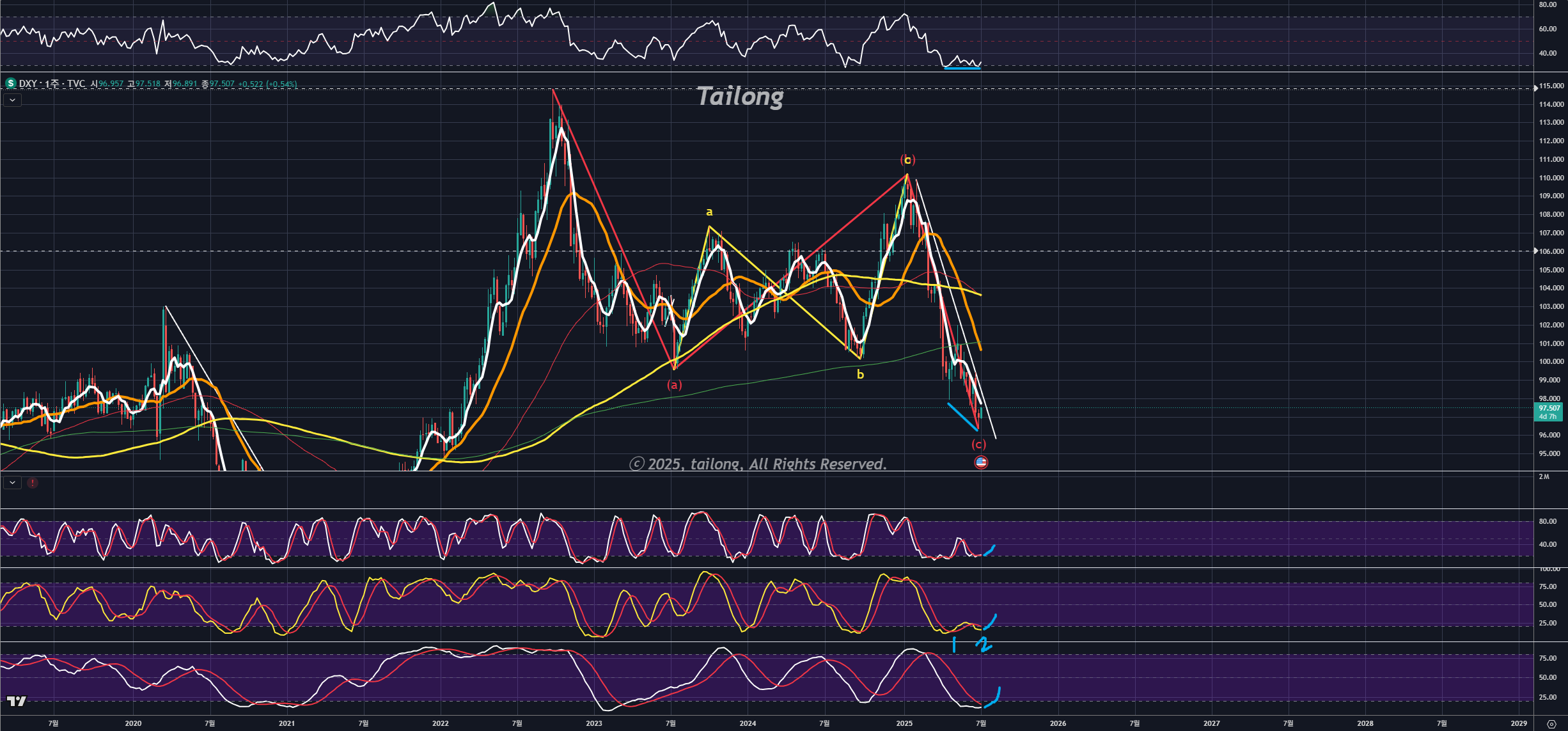This screenshot has width=1568, height=731.
Task: Click the 2026 label on time axis
Action: point(1058,723)
